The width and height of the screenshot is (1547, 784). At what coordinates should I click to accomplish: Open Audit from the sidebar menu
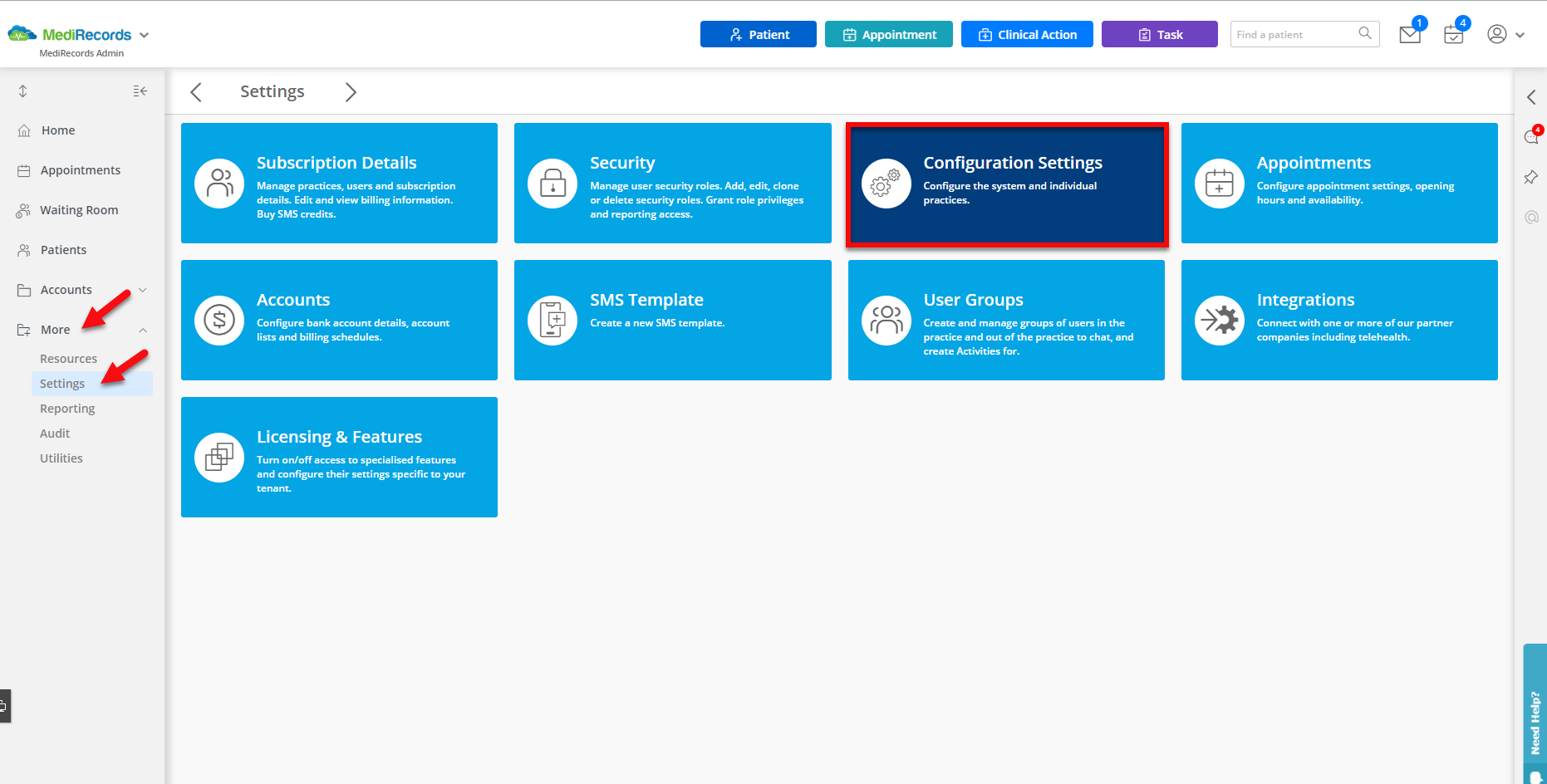[55, 433]
